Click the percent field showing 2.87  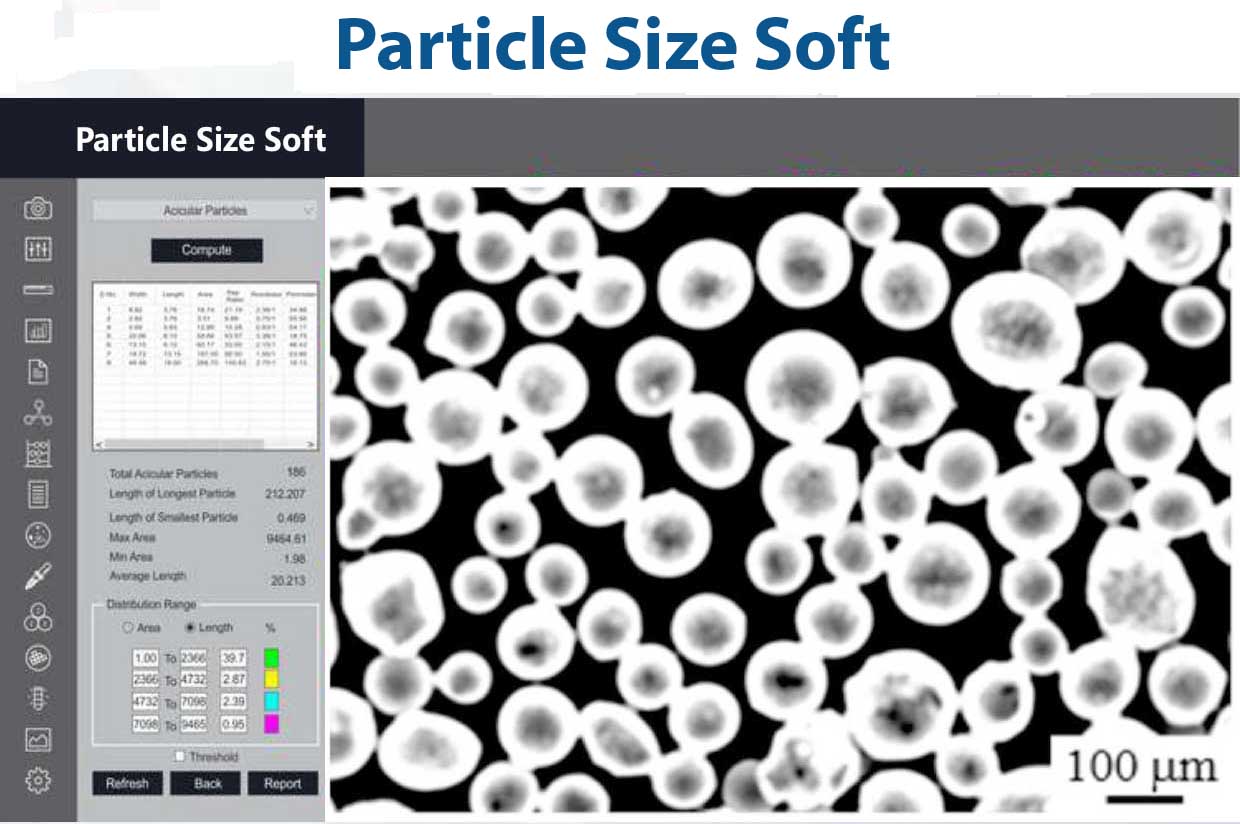point(234,680)
